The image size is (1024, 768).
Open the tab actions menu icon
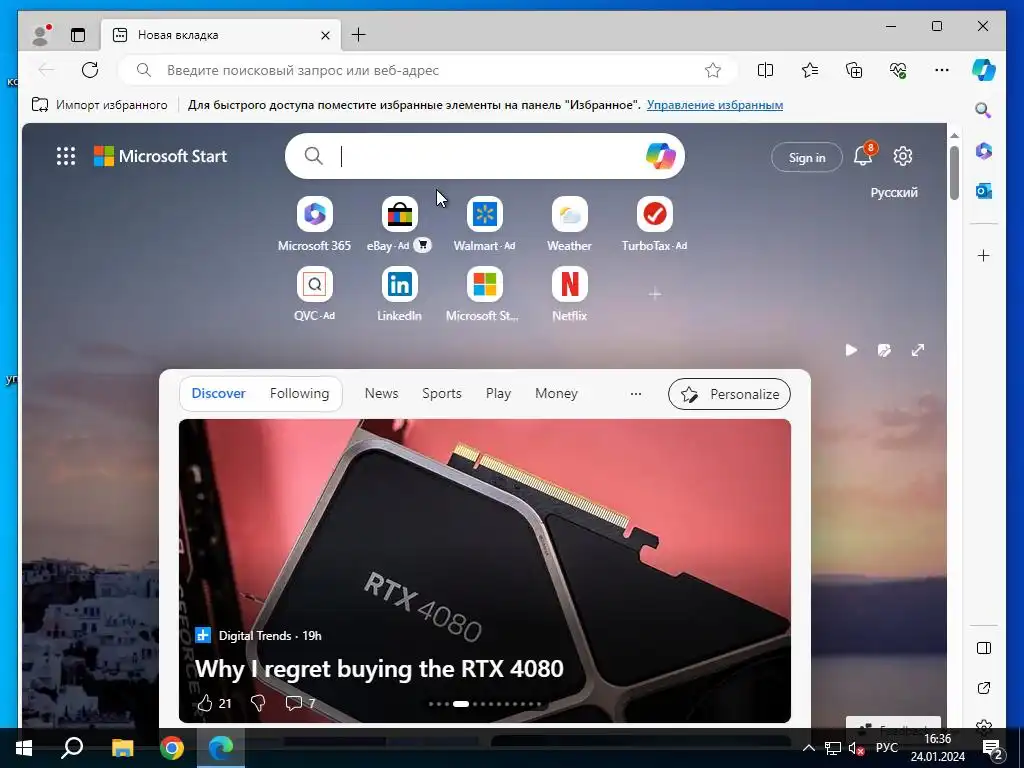pyautogui.click(x=78, y=35)
